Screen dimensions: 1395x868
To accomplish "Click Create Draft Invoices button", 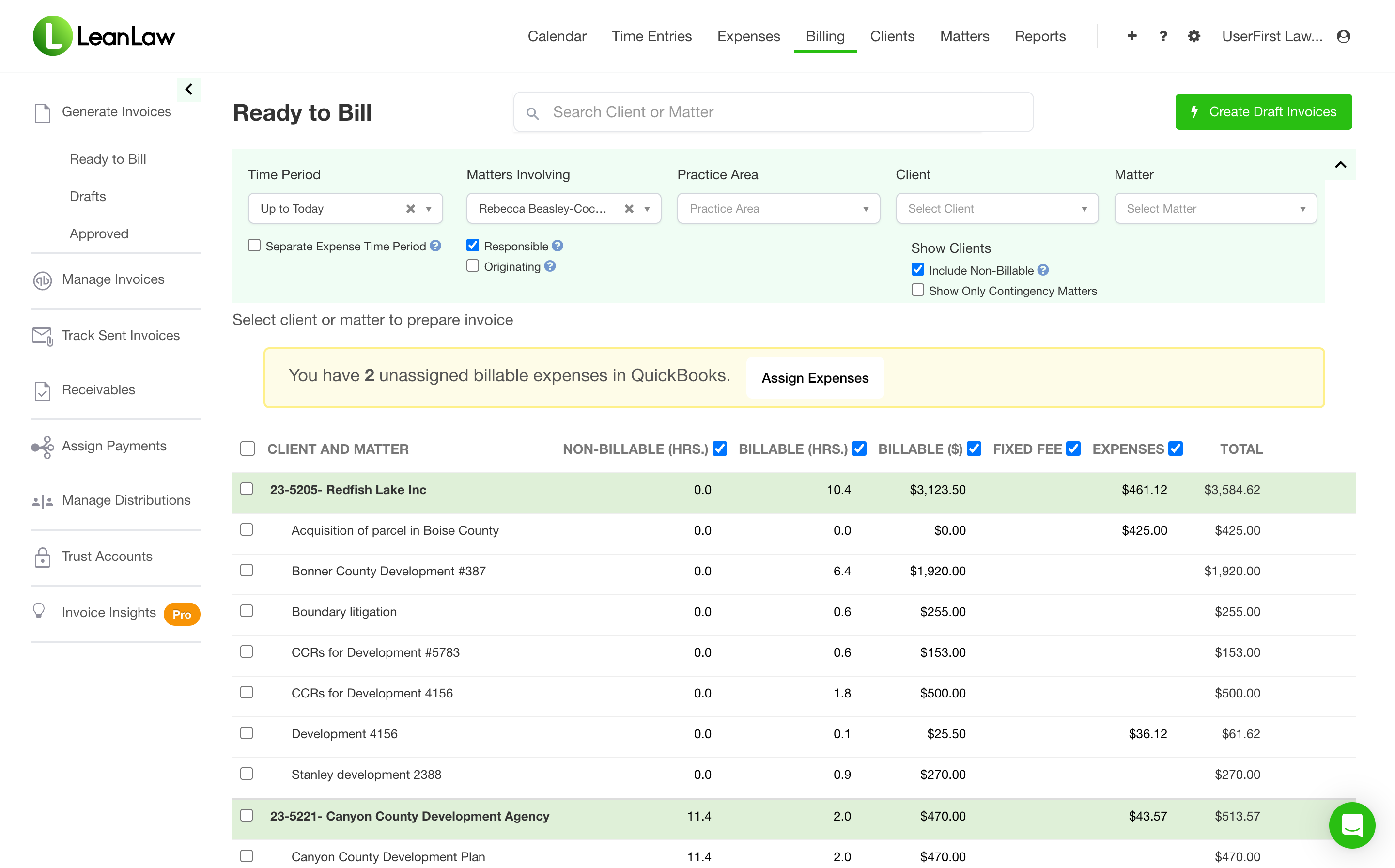I will (1264, 112).
